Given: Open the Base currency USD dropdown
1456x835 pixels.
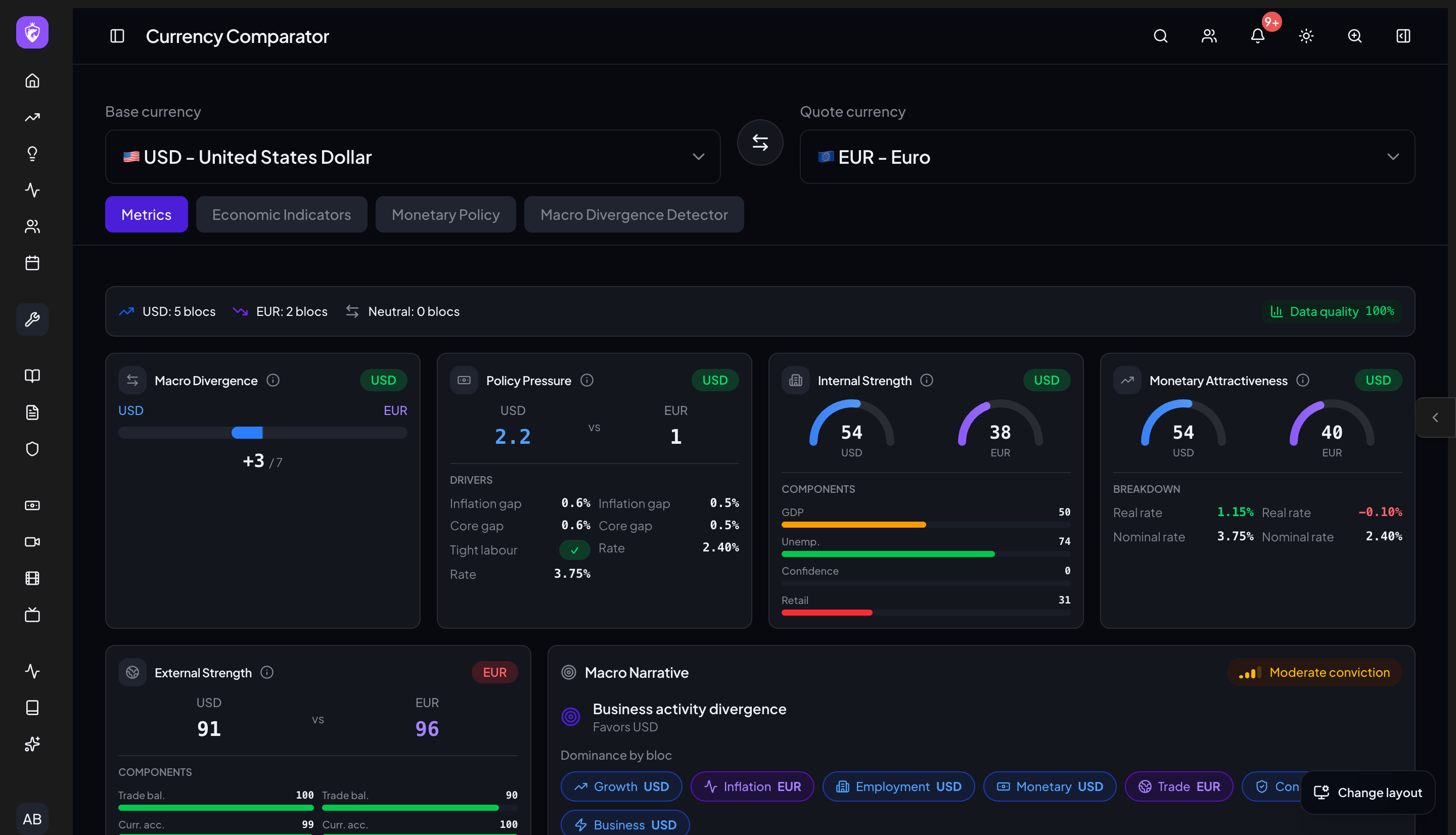Looking at the screenshot, I should [x=413, y=157].
